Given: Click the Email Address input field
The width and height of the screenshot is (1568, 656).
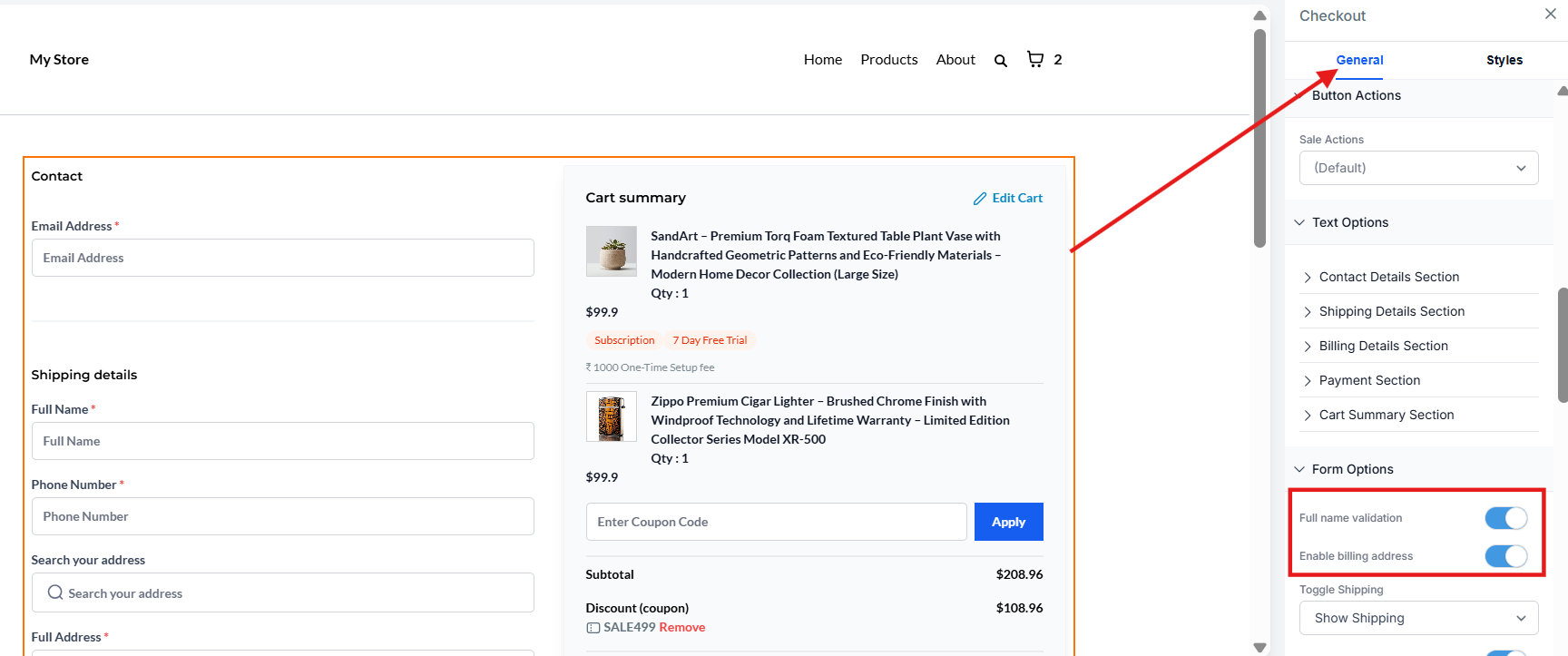Looking at the screenshot, I should (282, 258).
